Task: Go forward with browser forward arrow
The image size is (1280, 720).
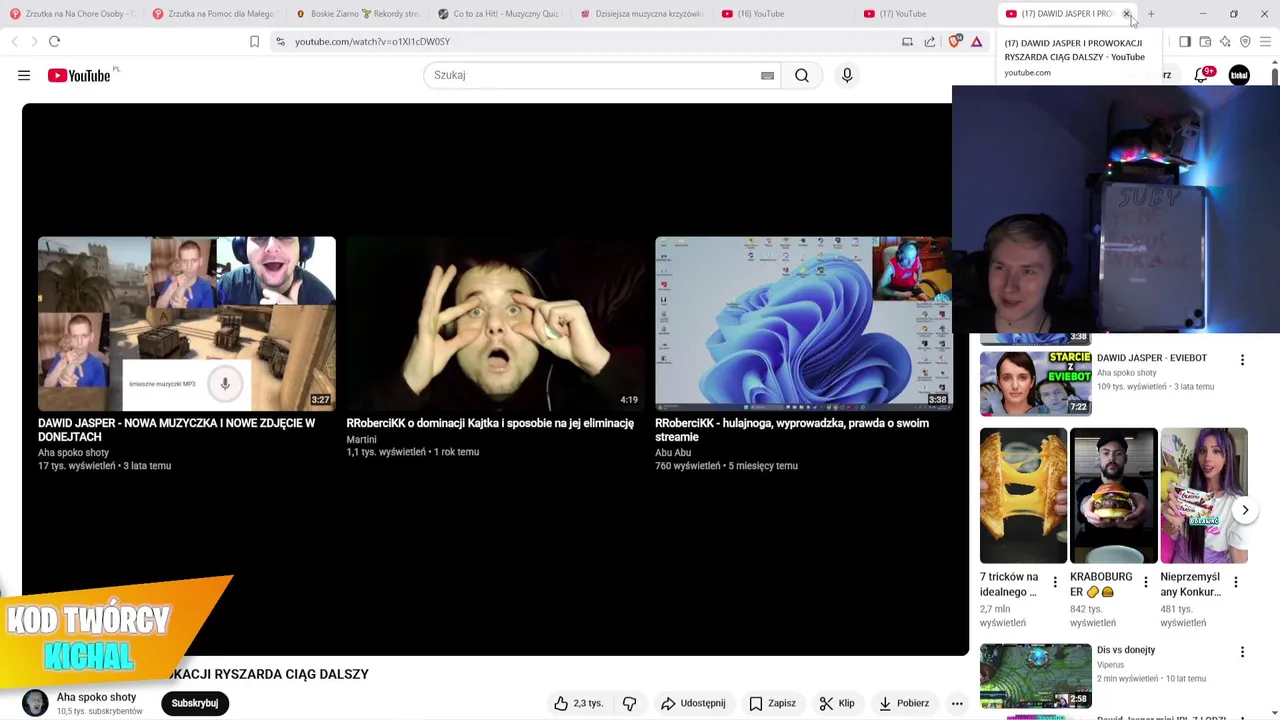Action: coord(34,41)
